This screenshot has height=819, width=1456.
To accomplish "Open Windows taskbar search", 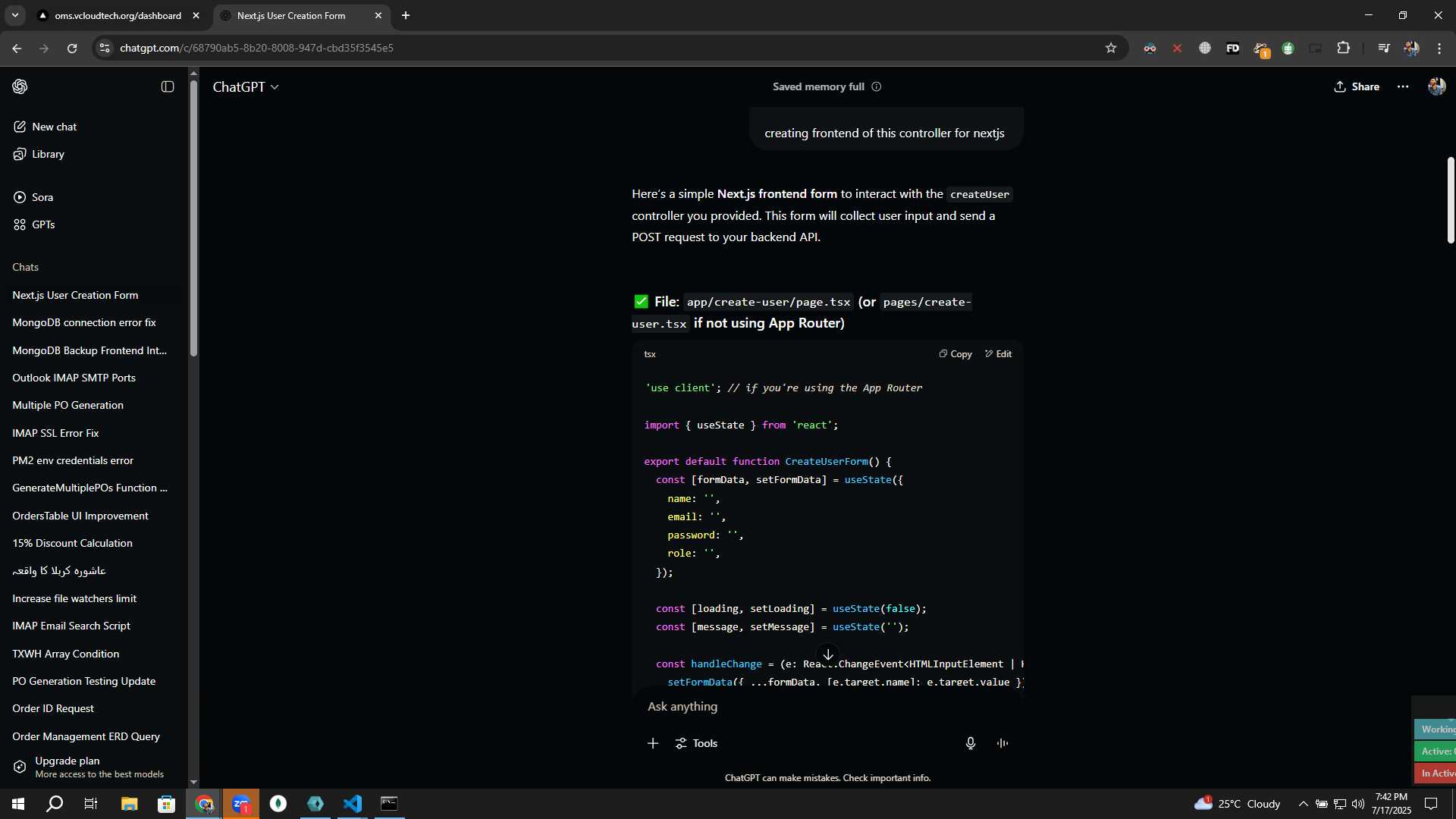I will click(55, 804).
